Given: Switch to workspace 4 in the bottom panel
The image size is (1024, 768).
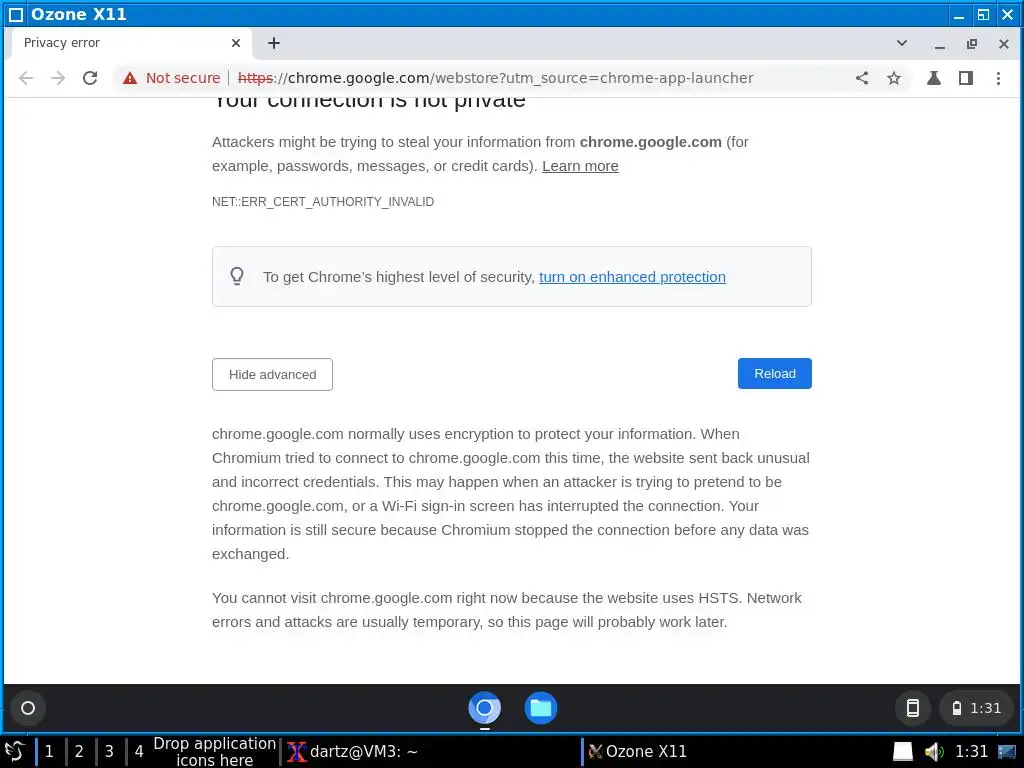Looking at the screenshot, I should (138, 752).
